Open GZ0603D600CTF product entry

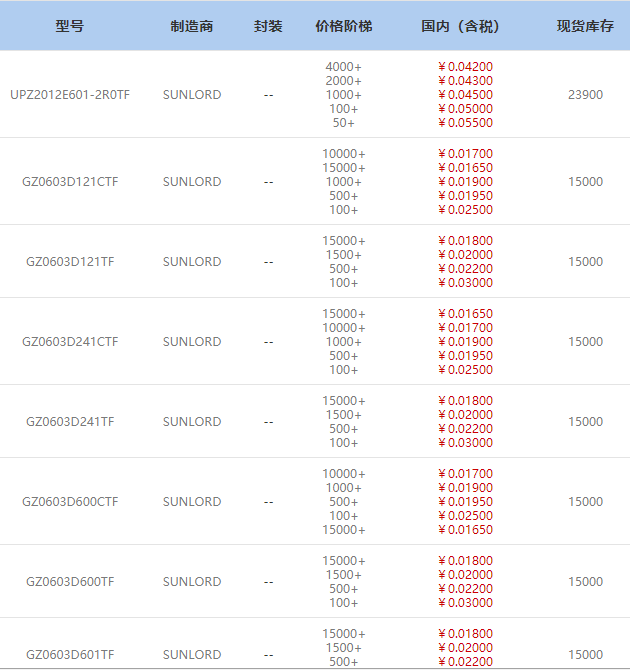70,502
